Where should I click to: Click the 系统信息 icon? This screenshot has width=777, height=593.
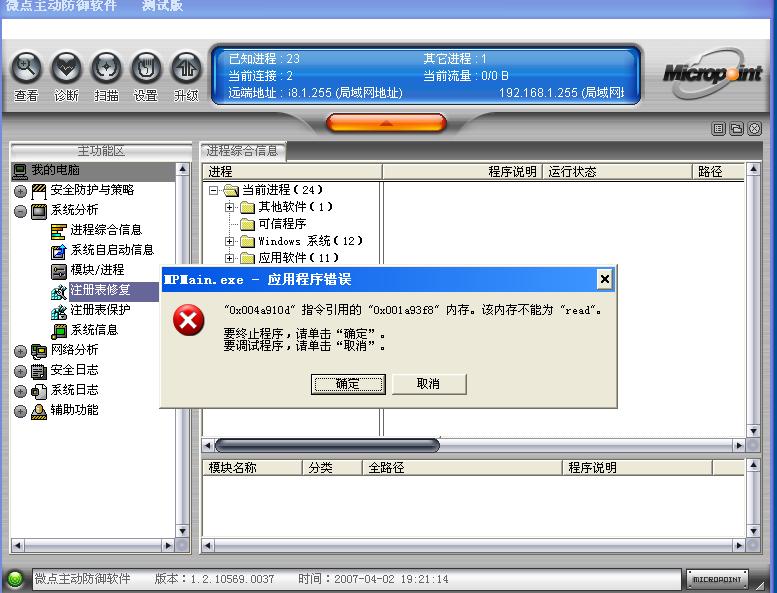(x=58, y=331)
